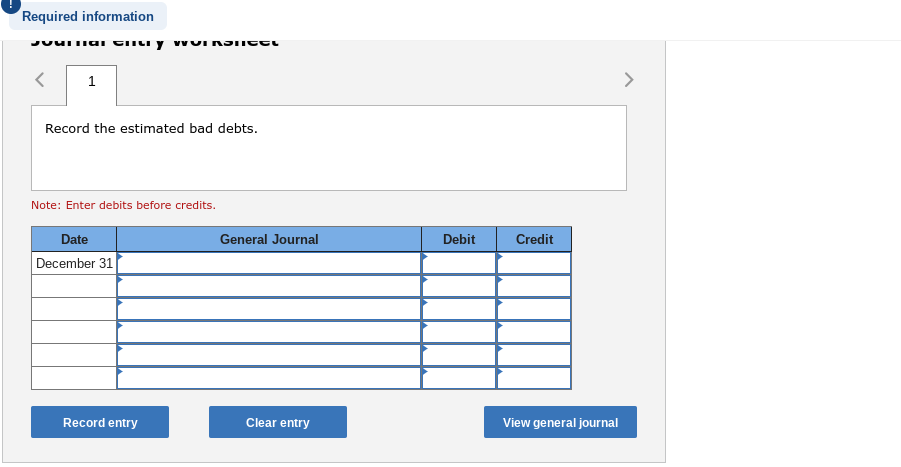Click the Credit column header
This screenshot has width=901, height=467.
point(534,239)
